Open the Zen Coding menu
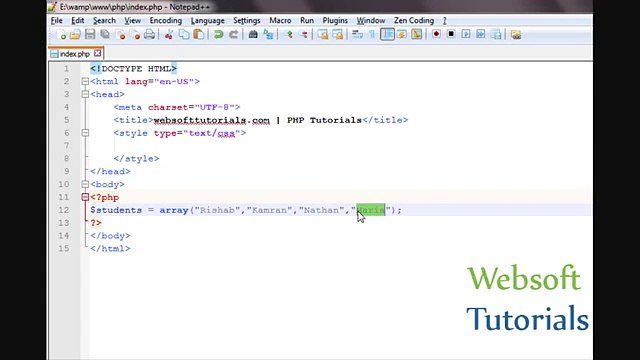Image resolution: width=640 pixels, height=360 pixels. pos(413,20)
